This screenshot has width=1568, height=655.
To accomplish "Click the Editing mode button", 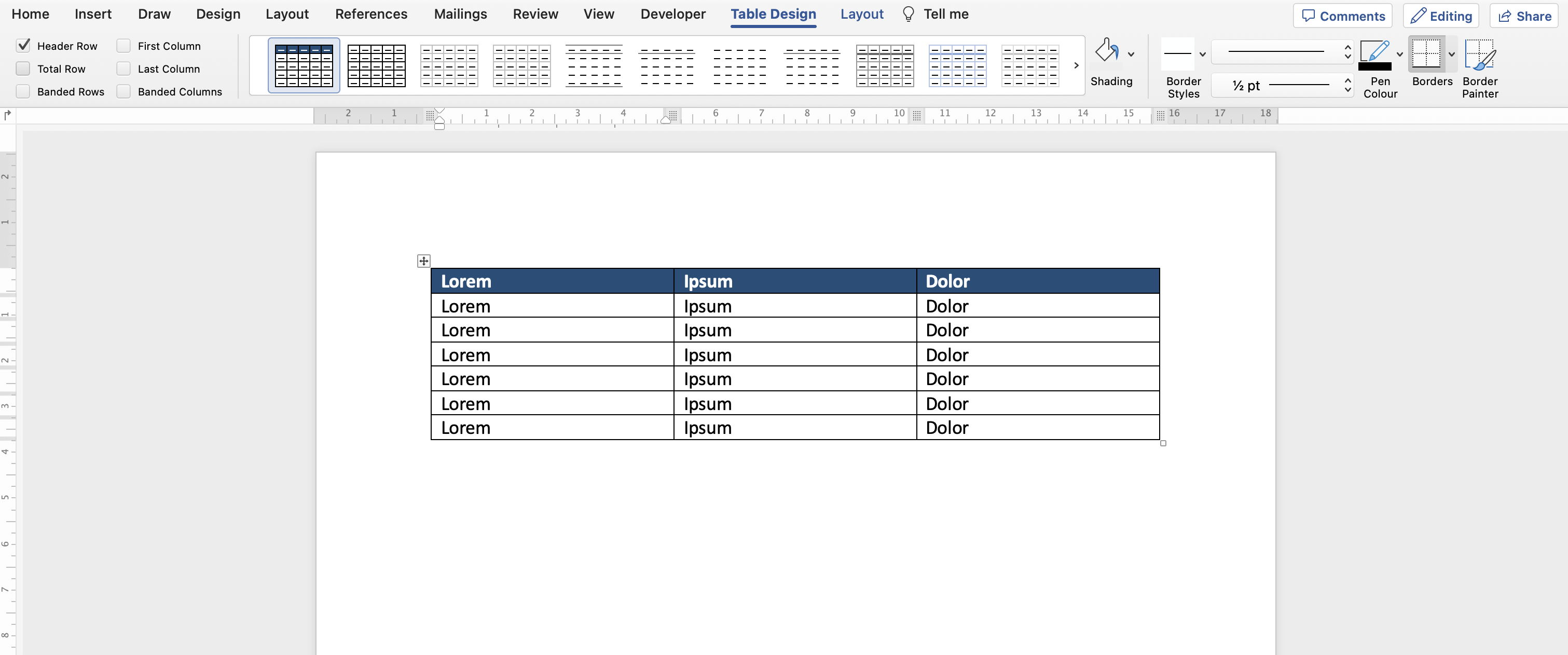I will coord(1441,16).
